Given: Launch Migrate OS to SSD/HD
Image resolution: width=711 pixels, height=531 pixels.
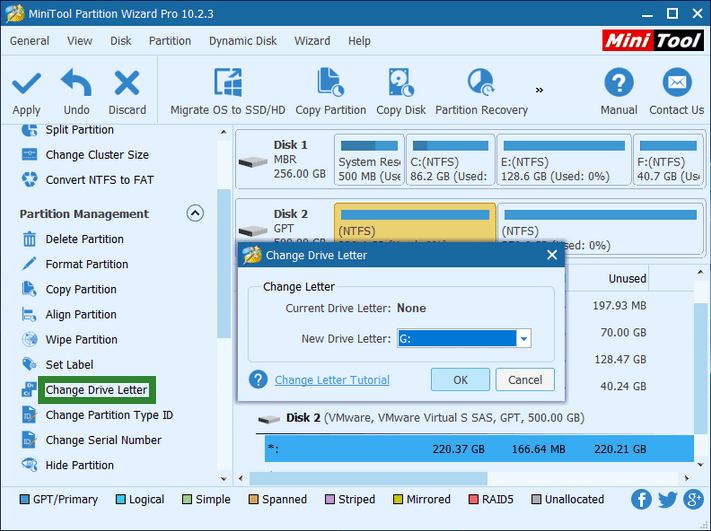Looking at the screenshot, I should pyautogui.click(x=228, y=91).
